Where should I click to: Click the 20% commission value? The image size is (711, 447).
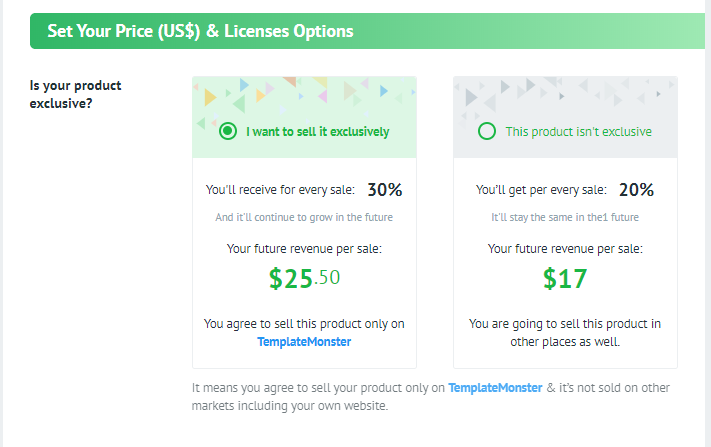tap(636, 190)
